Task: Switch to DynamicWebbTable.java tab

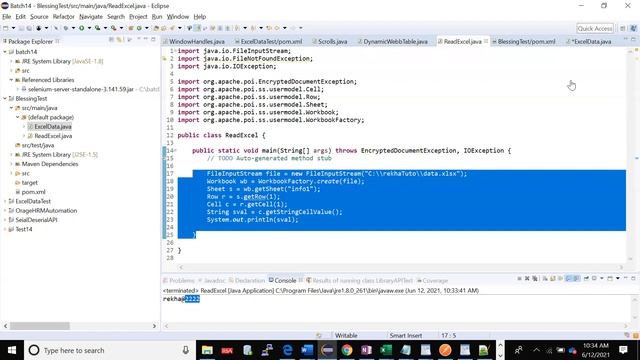Action: tap(395, 42)
